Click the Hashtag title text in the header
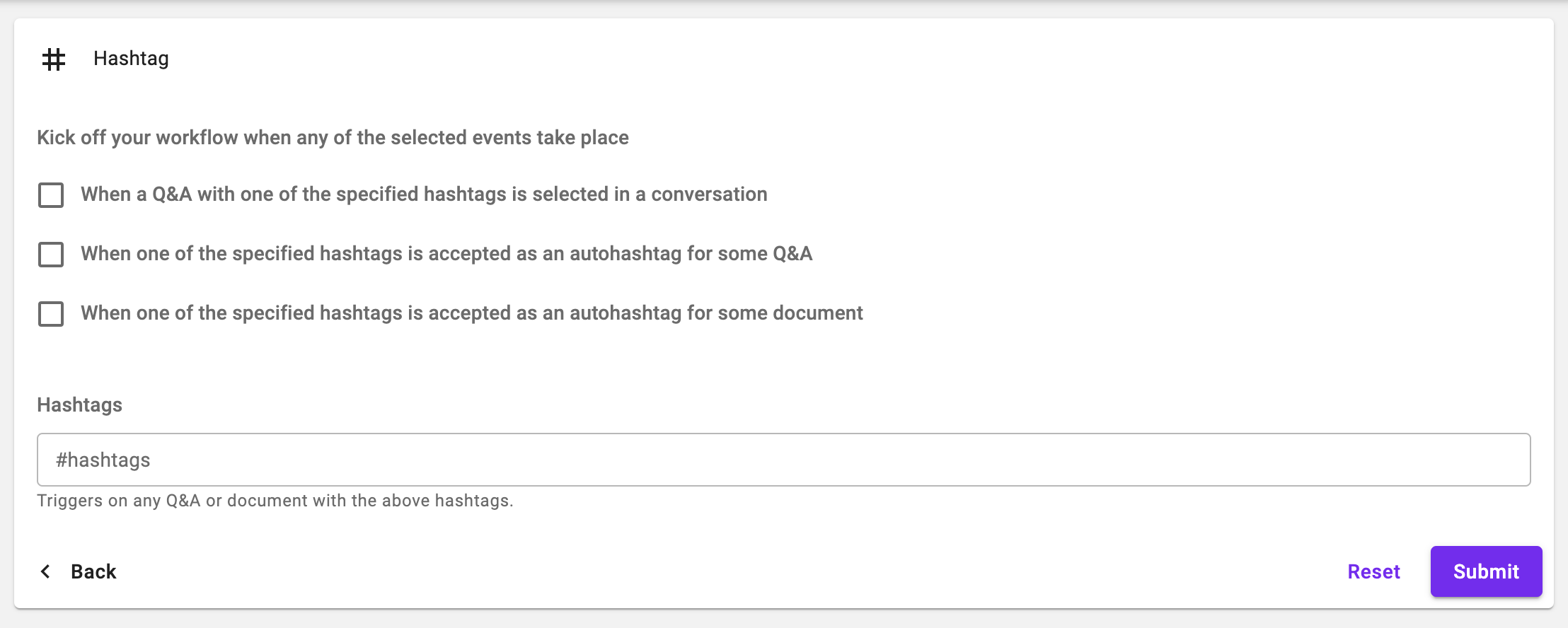Viewport: 1568px width, 628px height. (131, 59)
